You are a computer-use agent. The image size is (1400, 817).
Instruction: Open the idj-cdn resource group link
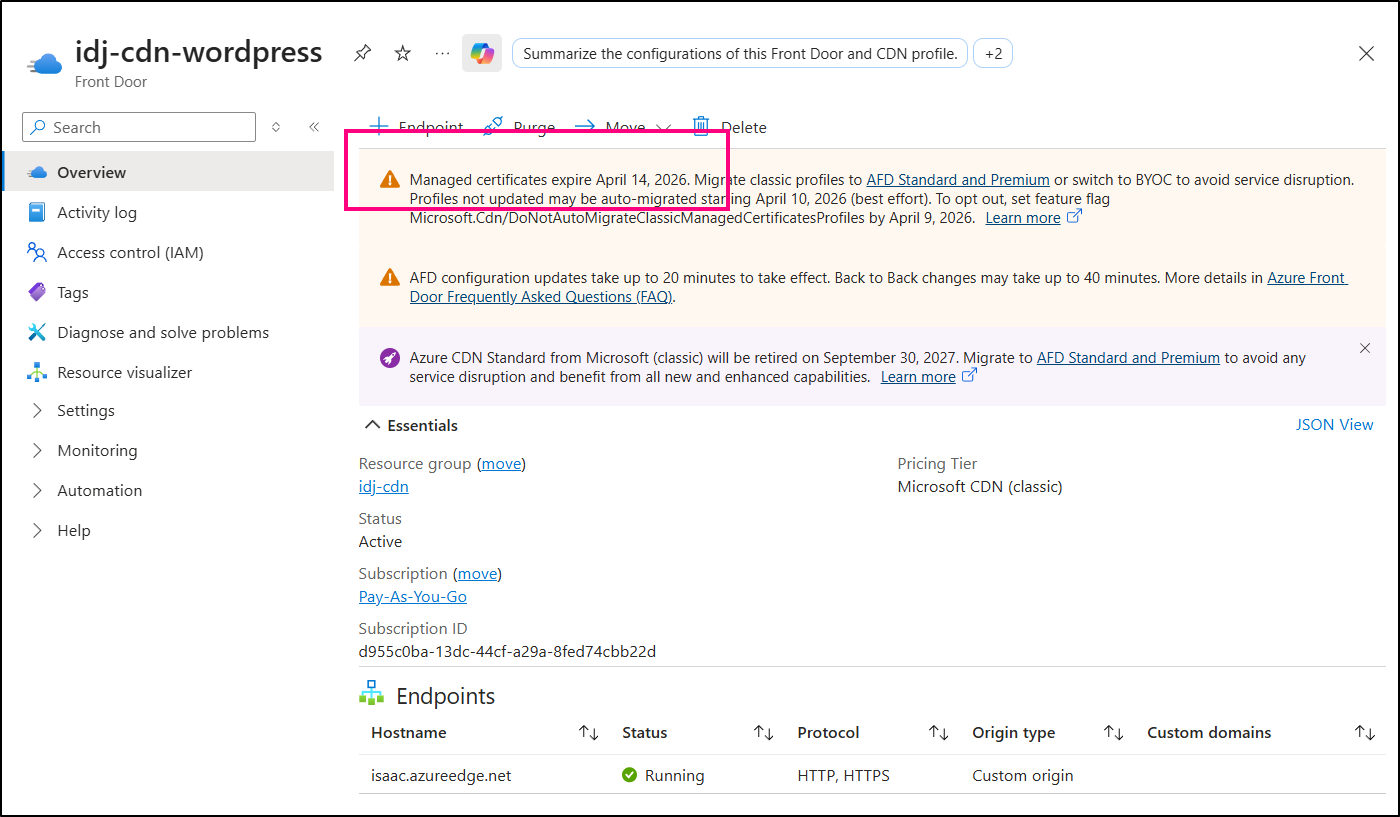pyautogui.click(x=383, y=487)
